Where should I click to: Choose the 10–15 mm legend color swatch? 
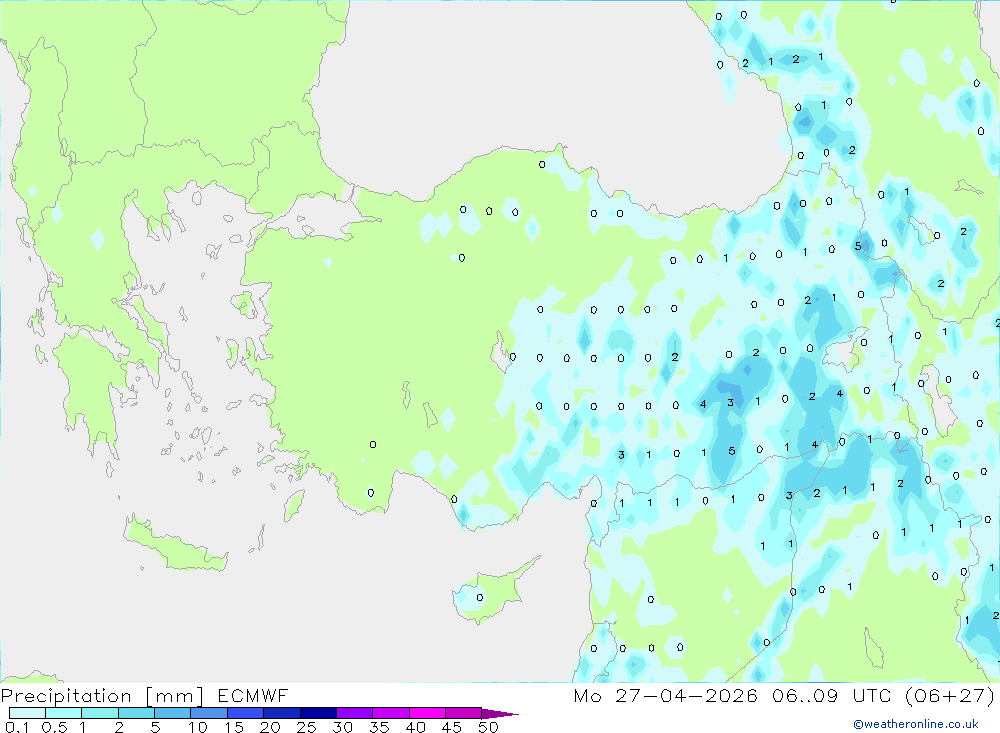[209, 713]
